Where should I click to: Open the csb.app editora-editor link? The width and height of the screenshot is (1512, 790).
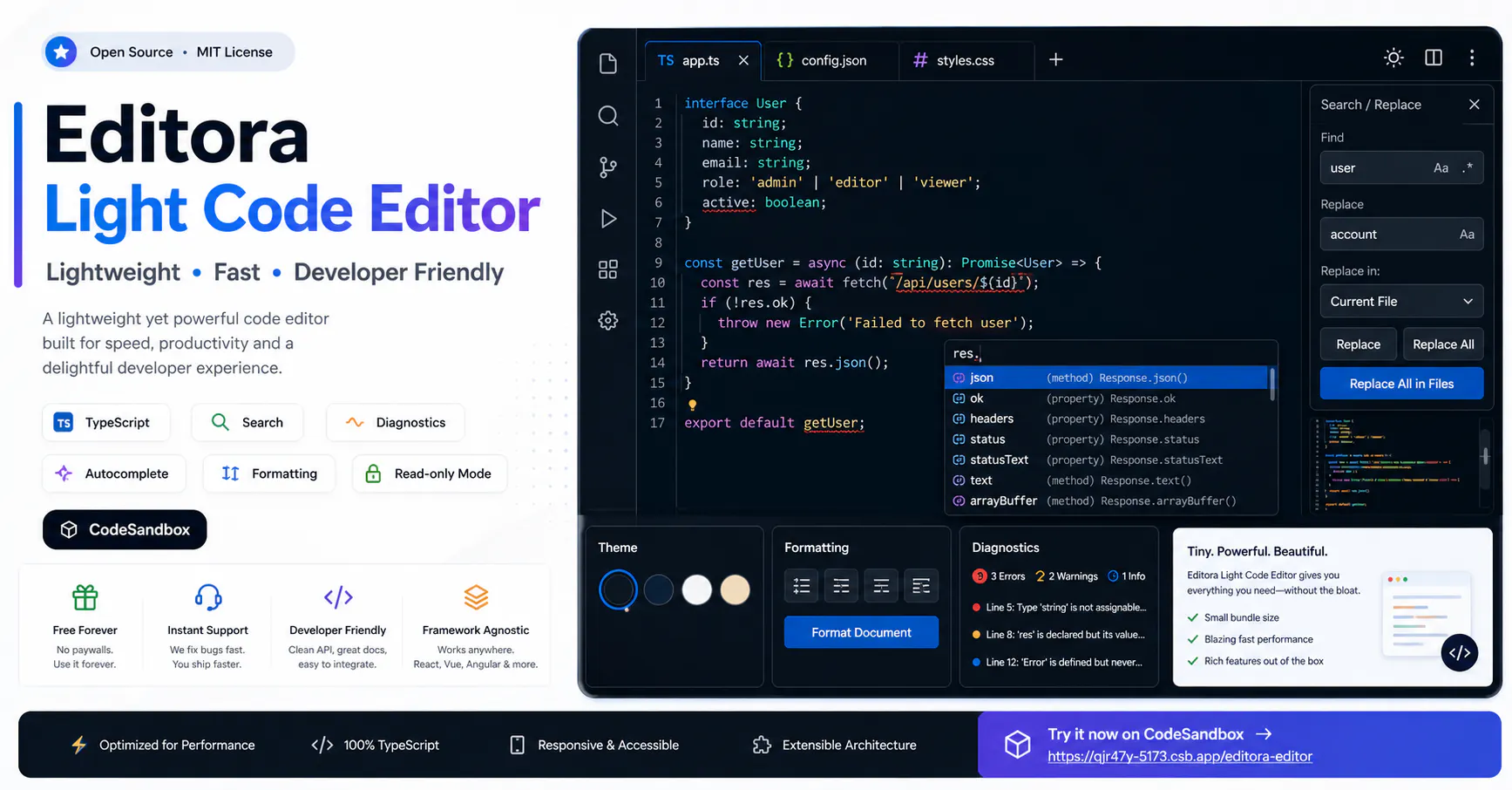(x=1180, y=756)
